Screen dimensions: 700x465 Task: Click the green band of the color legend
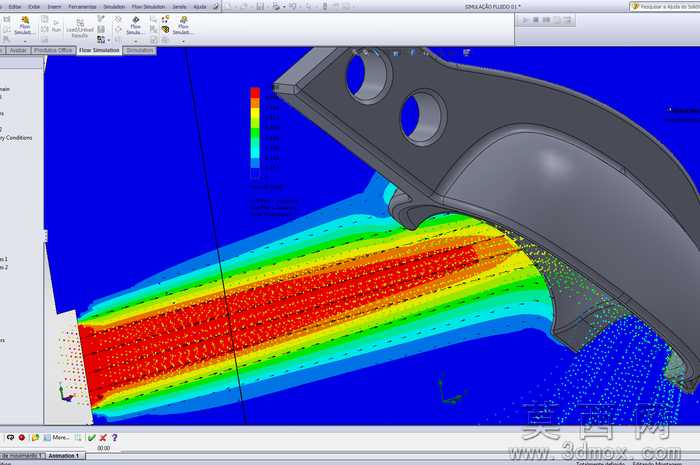(255, 133)
